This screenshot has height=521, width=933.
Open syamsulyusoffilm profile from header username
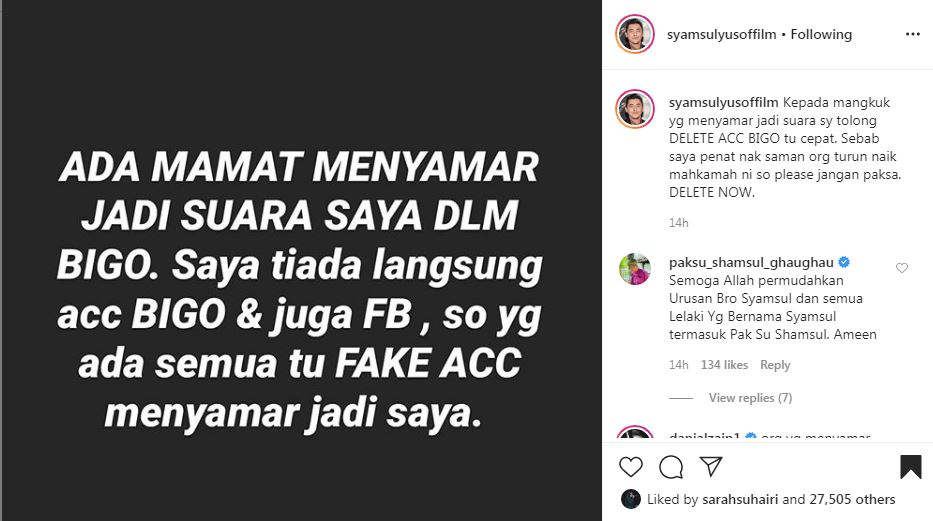(721, 34)
